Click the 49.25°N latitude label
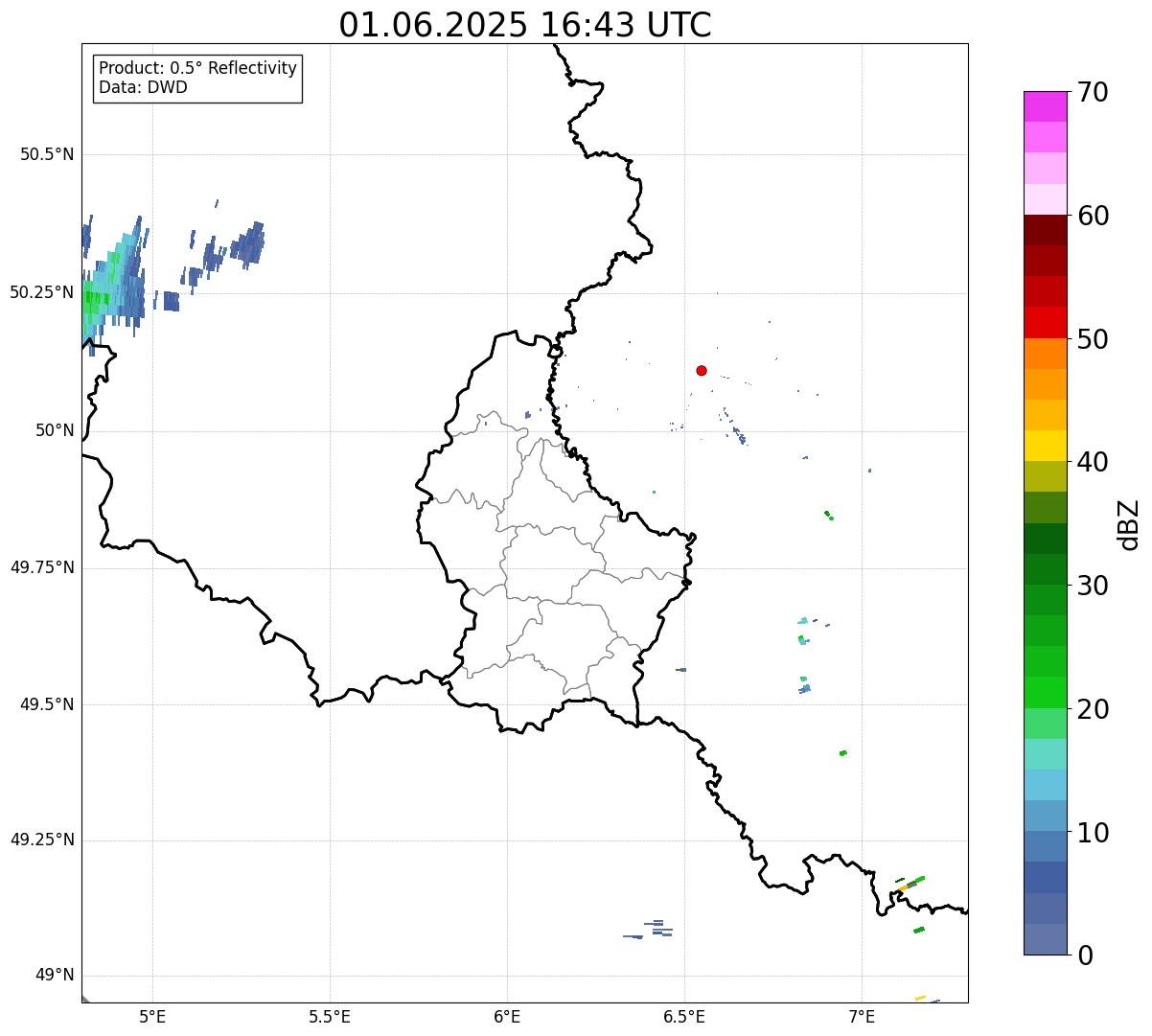 [42, 840]
